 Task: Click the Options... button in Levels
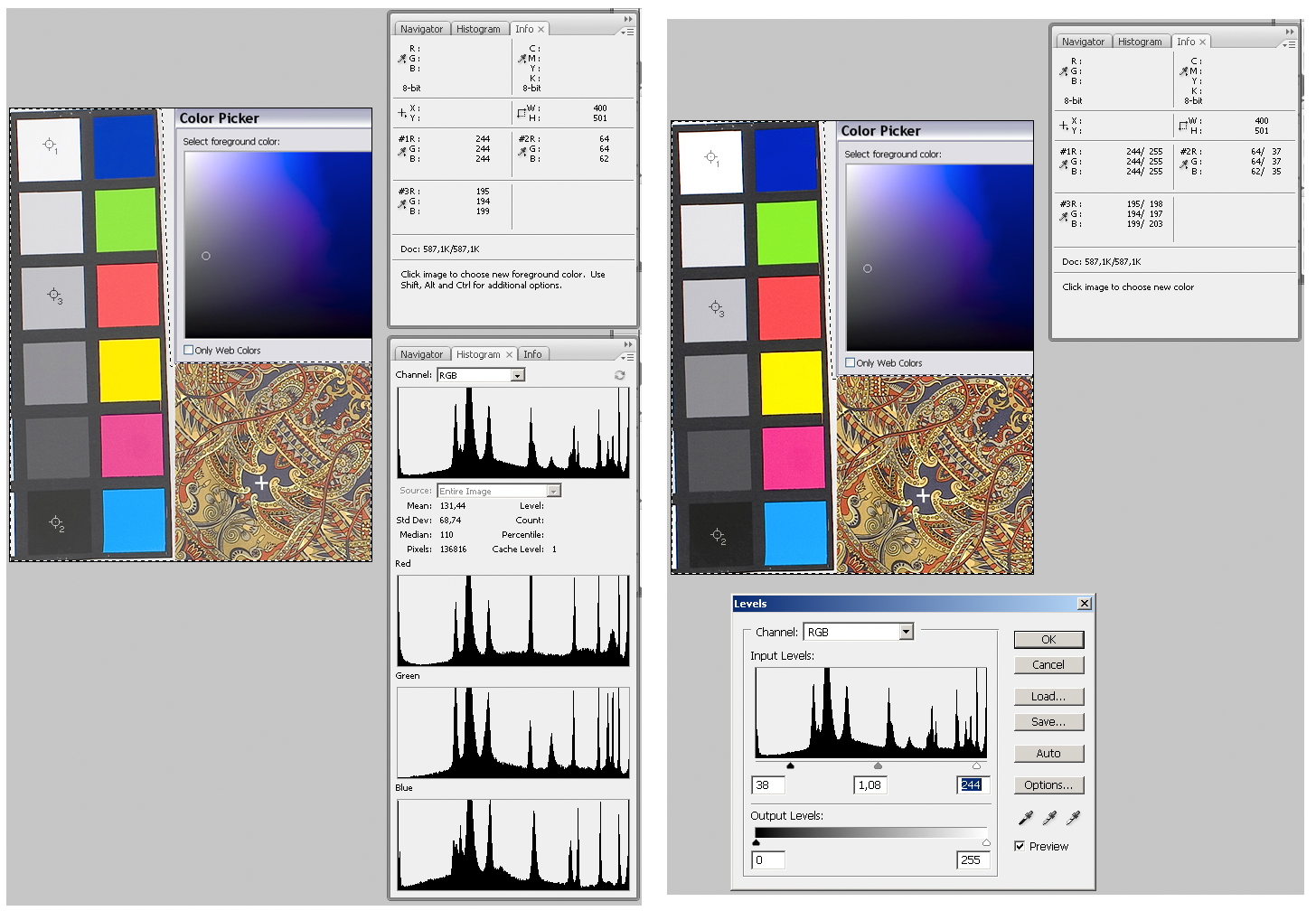tap(1048, 785)
